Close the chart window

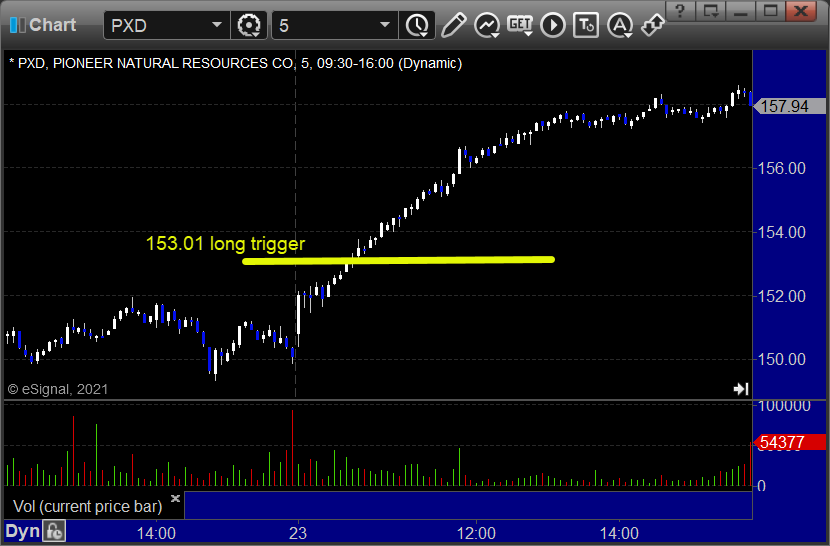[x=801, y=11]
